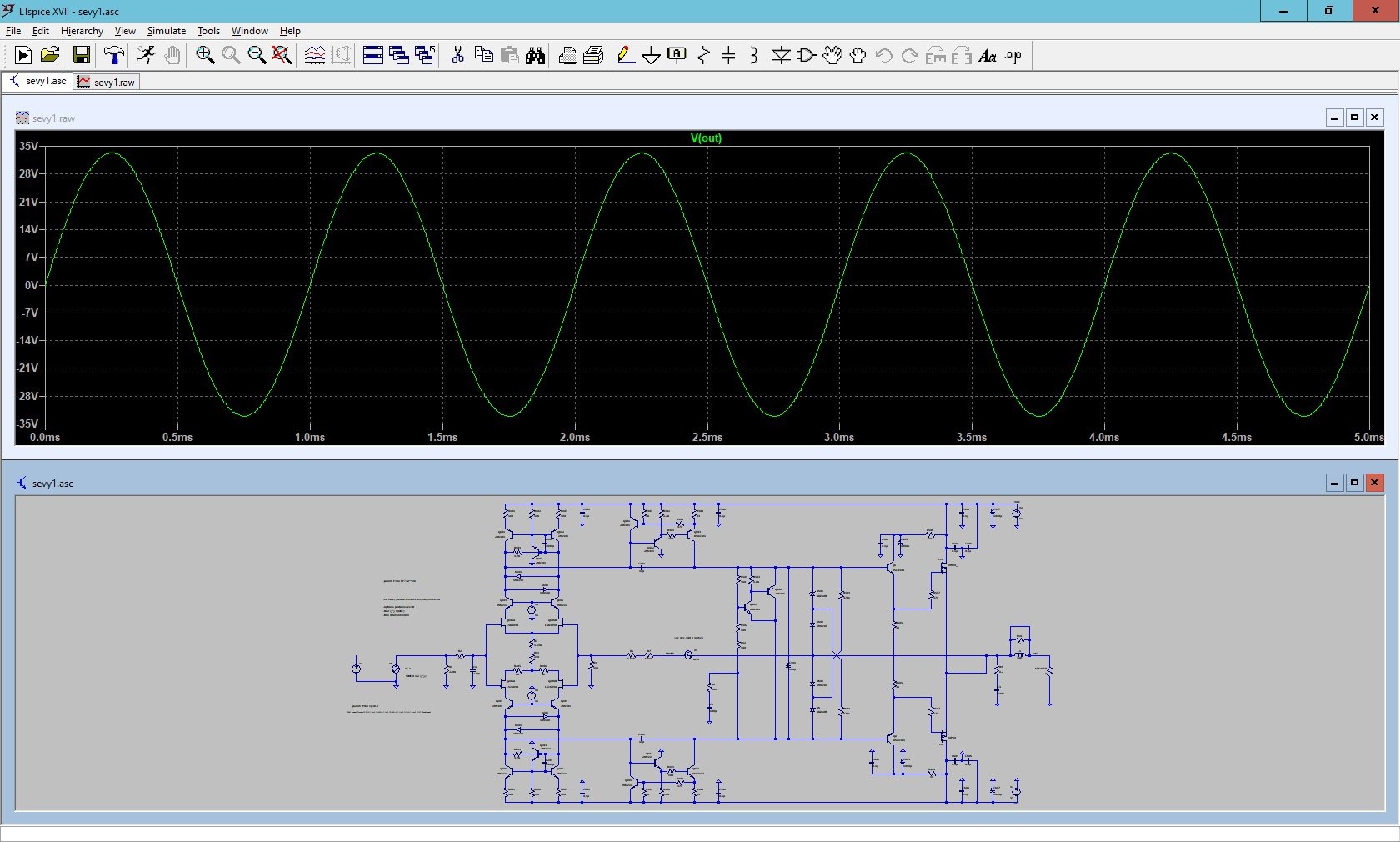
Task: Close the sevy1.raw plot window
Action: [x=1374, y=118]
